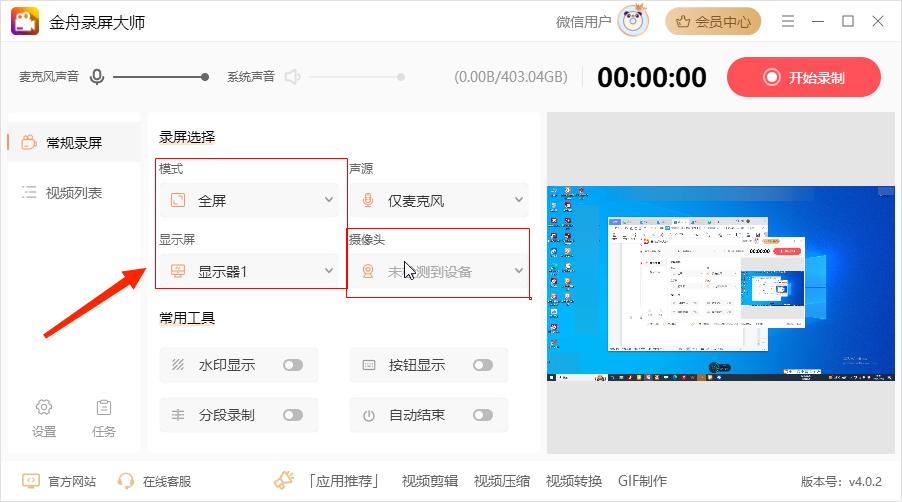Open the 全屏 mode combo box

pos(249,200)
